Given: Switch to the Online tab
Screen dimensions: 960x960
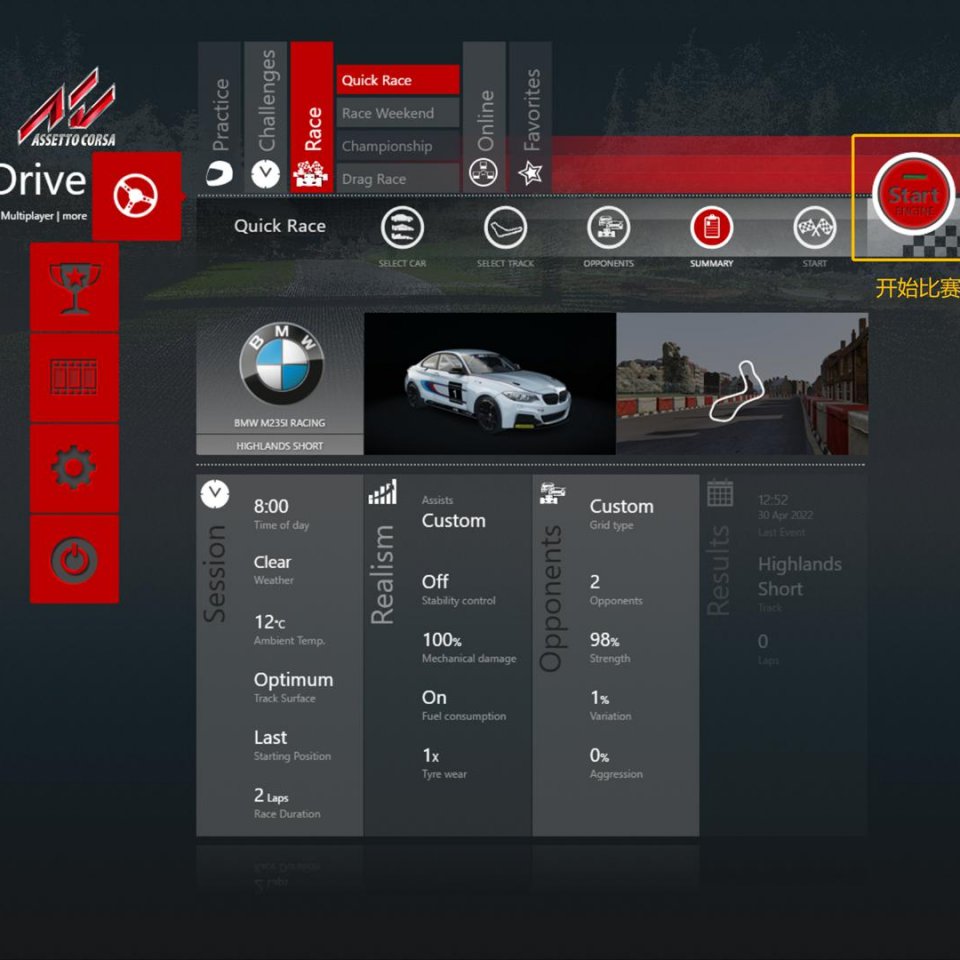Looking at the screenshot, I should (x=484, y=118).
